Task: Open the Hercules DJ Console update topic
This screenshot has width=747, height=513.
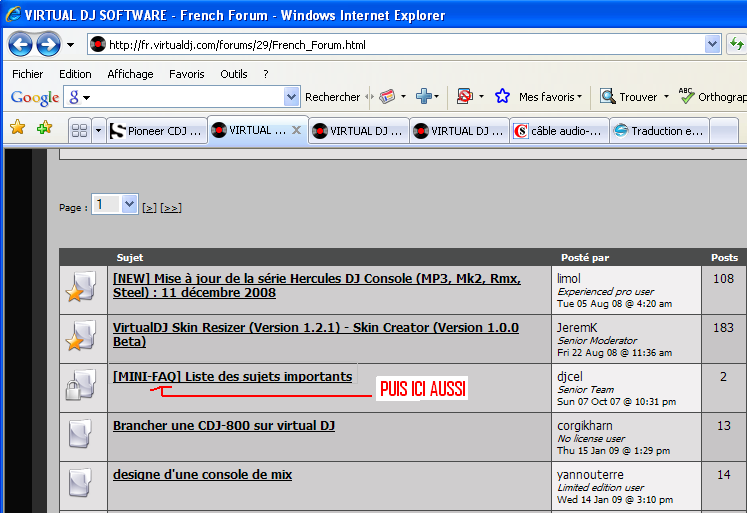Action: [317, 285]
